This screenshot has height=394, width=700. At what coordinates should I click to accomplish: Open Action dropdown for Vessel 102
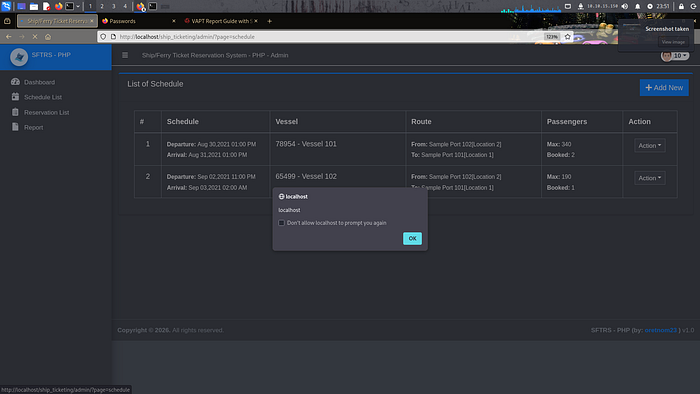(650, 178)
